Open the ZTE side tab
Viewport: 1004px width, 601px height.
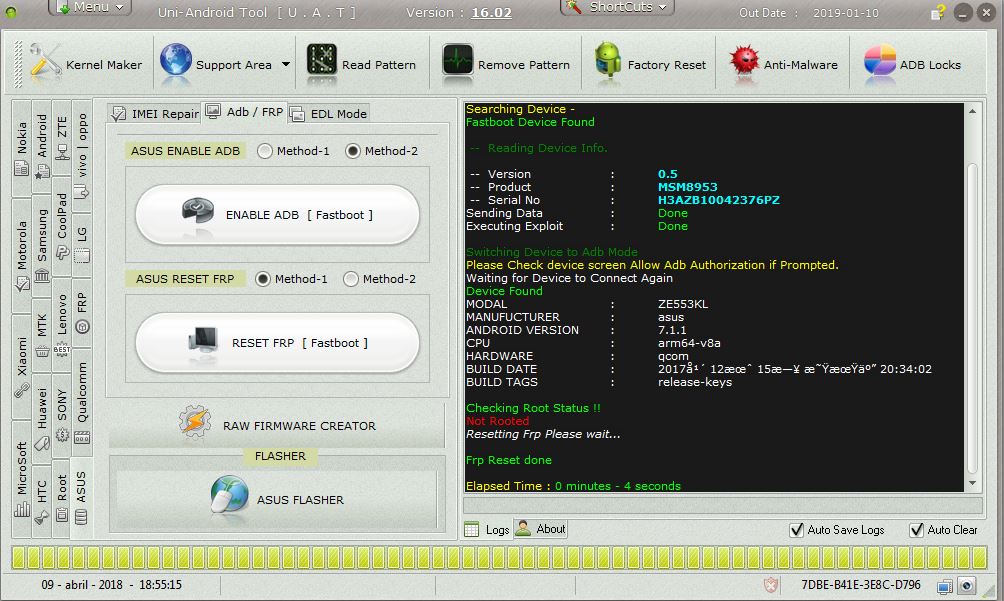coord(62,138)
